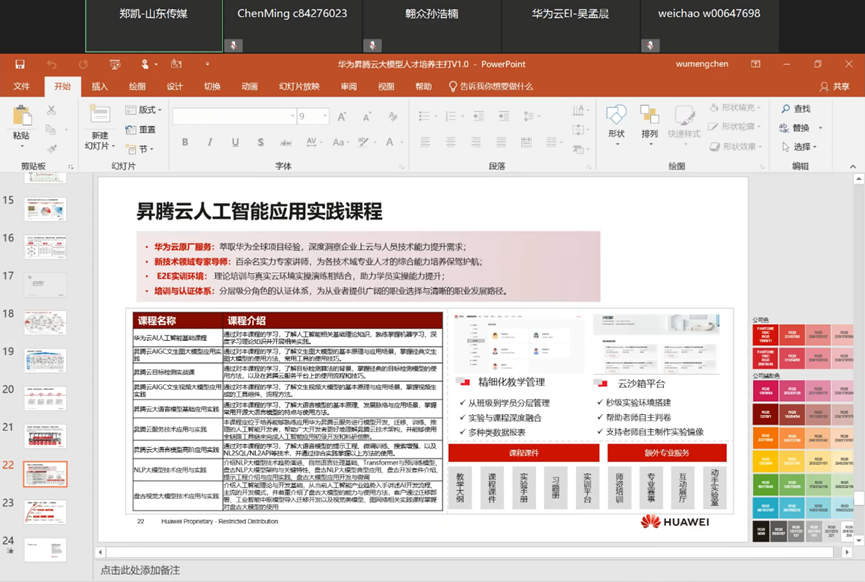Image resolution: width=865 pixels, height=582 pixels.
Task: Cut selection with the scissors icon
Action: point(51,110)
